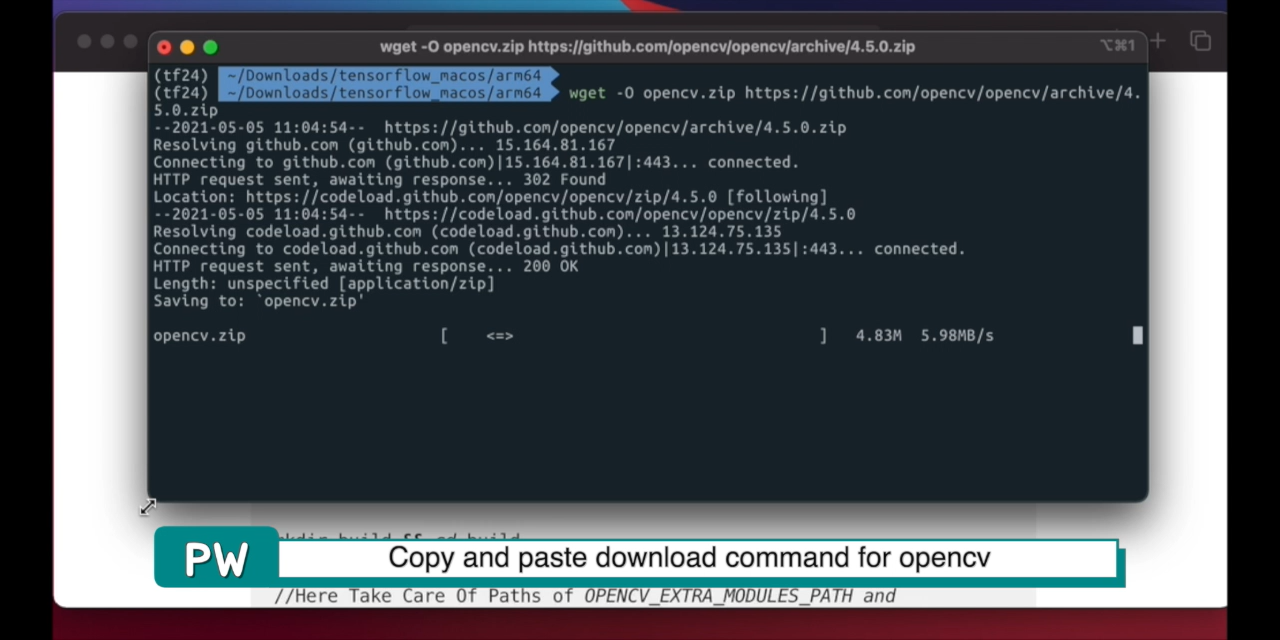
Task: Click the wget download progress bar
Action: point(634,336)
